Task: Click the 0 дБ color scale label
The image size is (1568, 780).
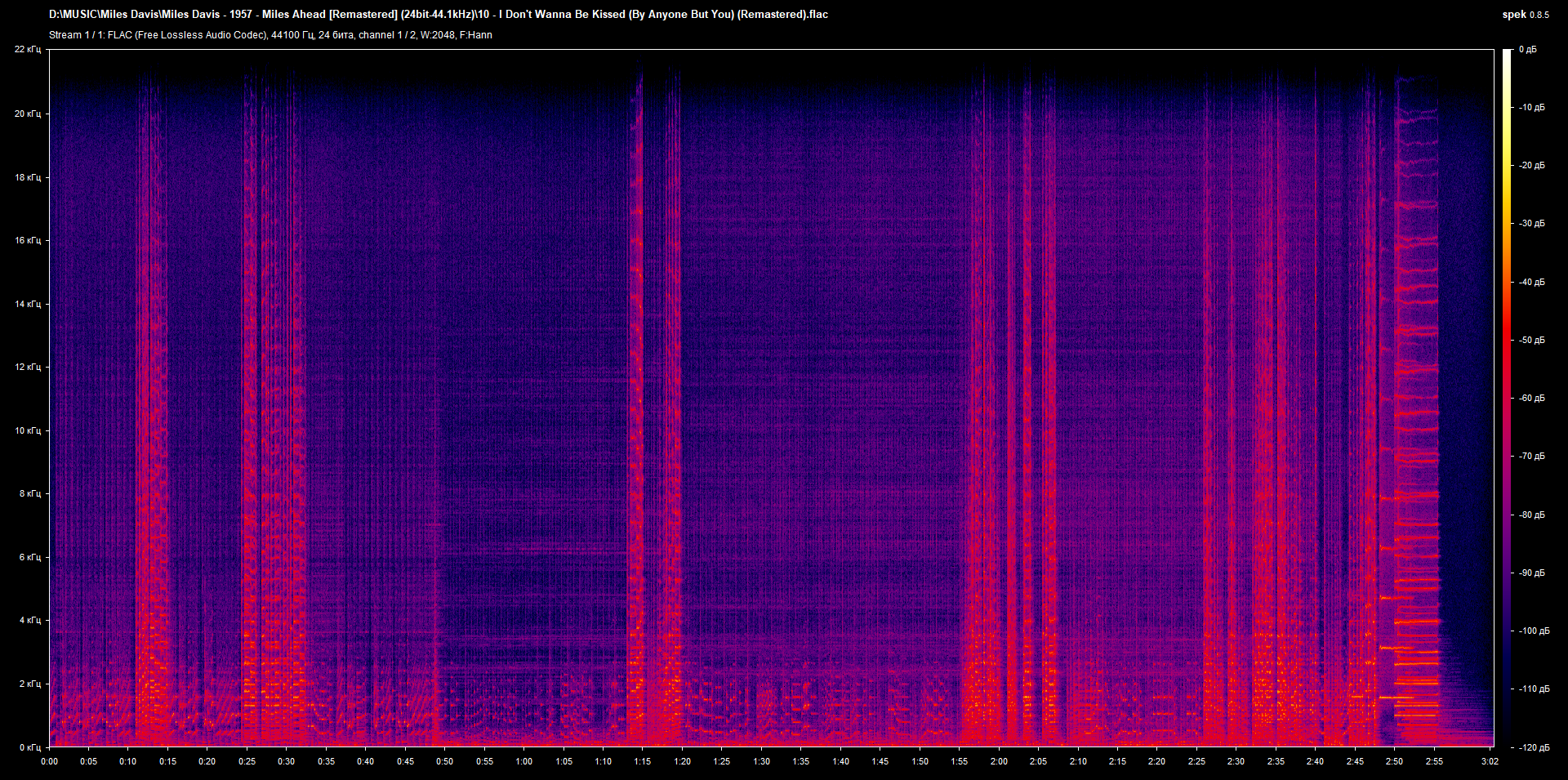Action: 1528,50
